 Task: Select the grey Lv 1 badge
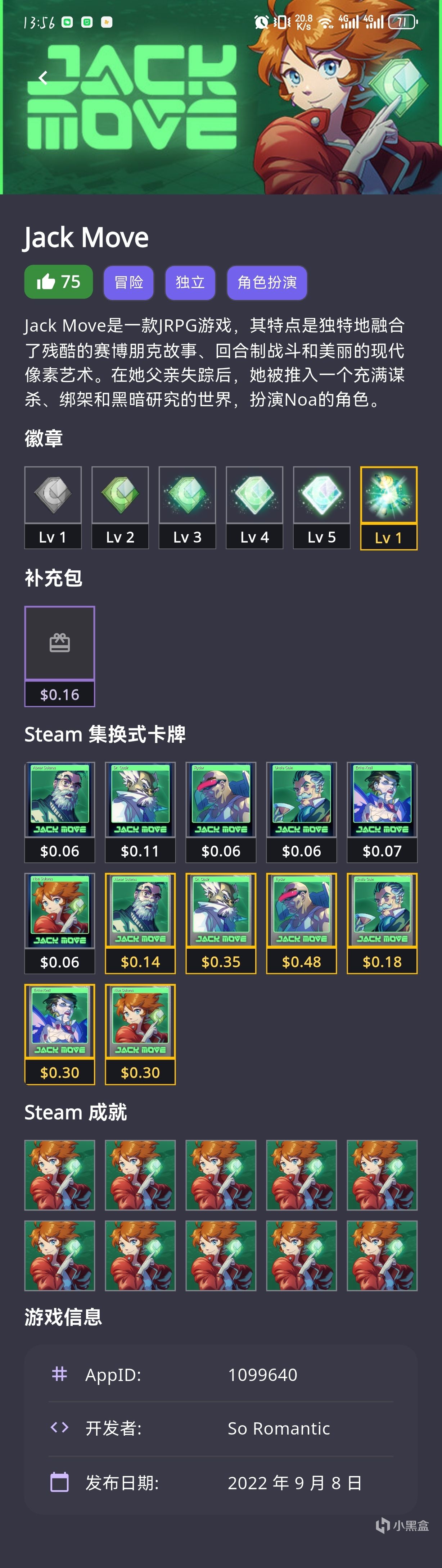[53, 508]
